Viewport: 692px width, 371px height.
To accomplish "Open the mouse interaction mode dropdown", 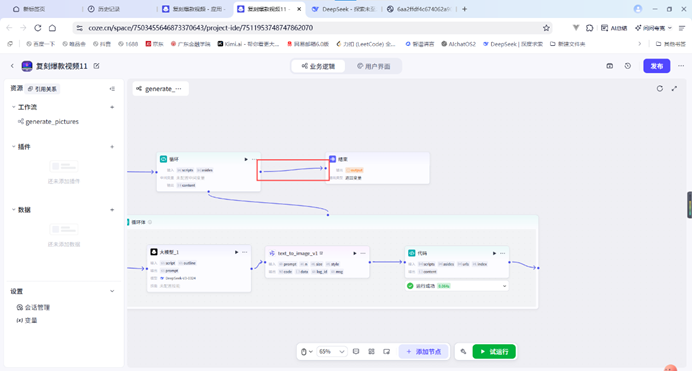I will (306, 352).
